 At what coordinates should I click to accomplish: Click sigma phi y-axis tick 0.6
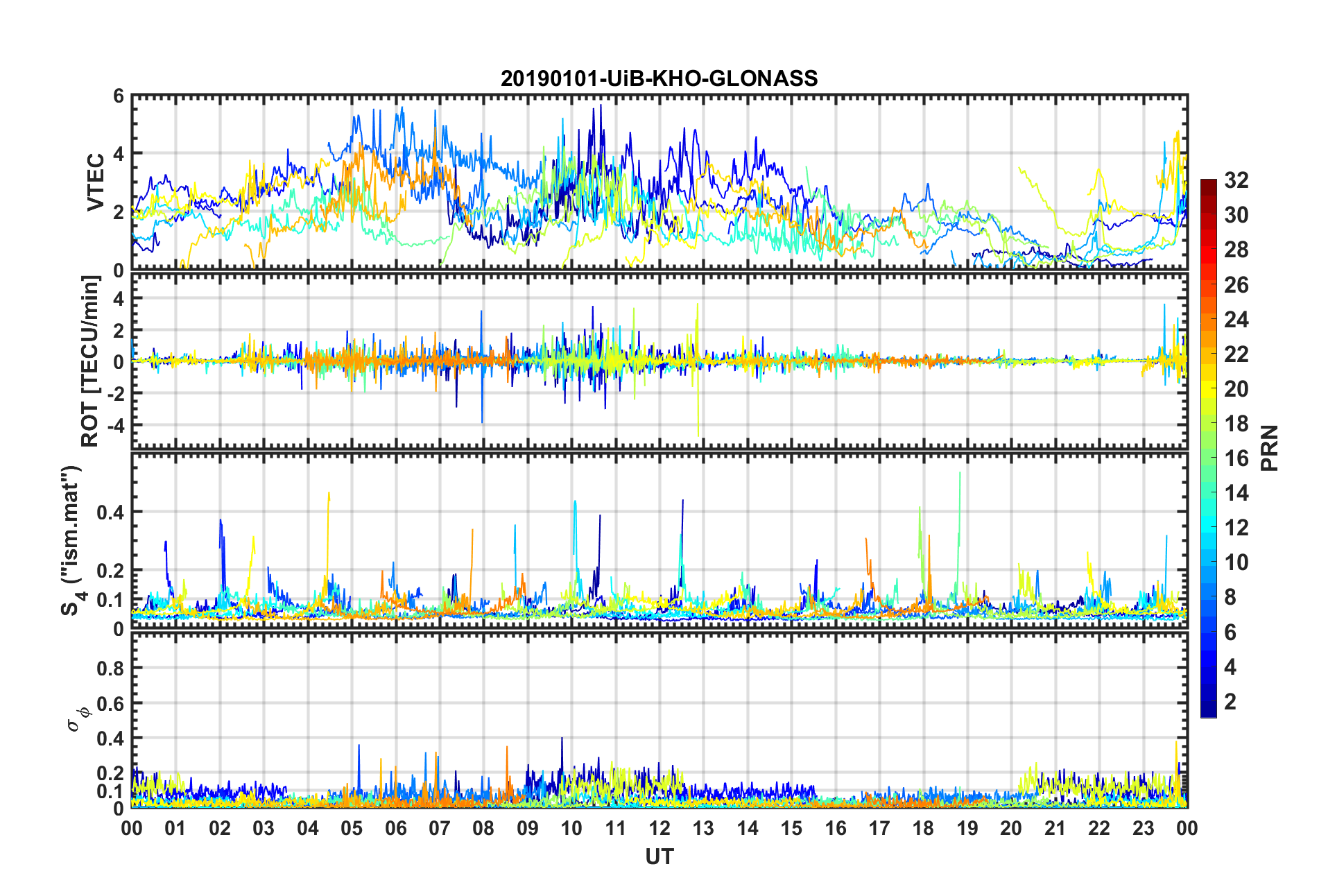click(x=111, y=703)
